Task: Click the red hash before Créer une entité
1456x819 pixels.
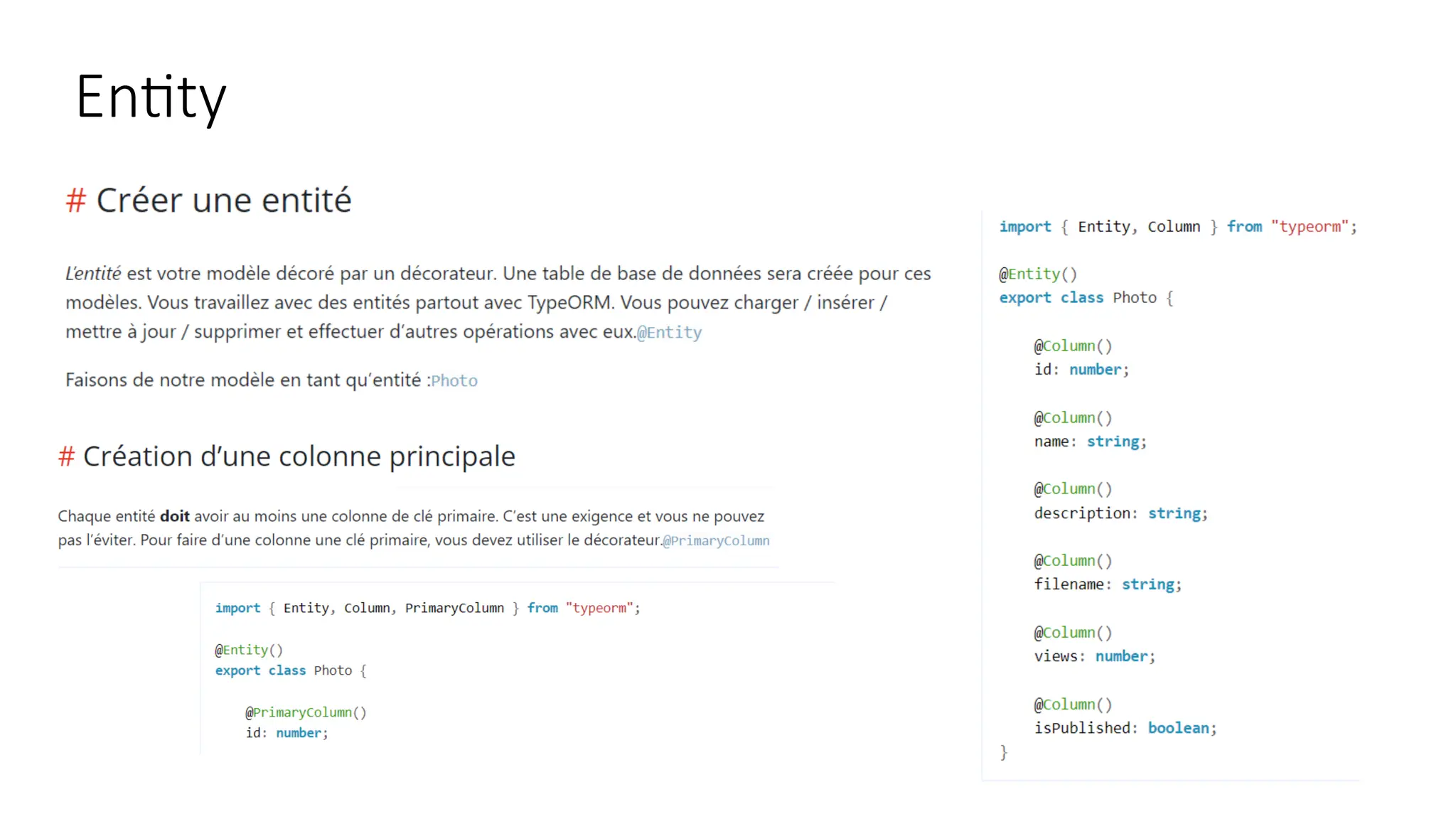Action: [75, 200]
